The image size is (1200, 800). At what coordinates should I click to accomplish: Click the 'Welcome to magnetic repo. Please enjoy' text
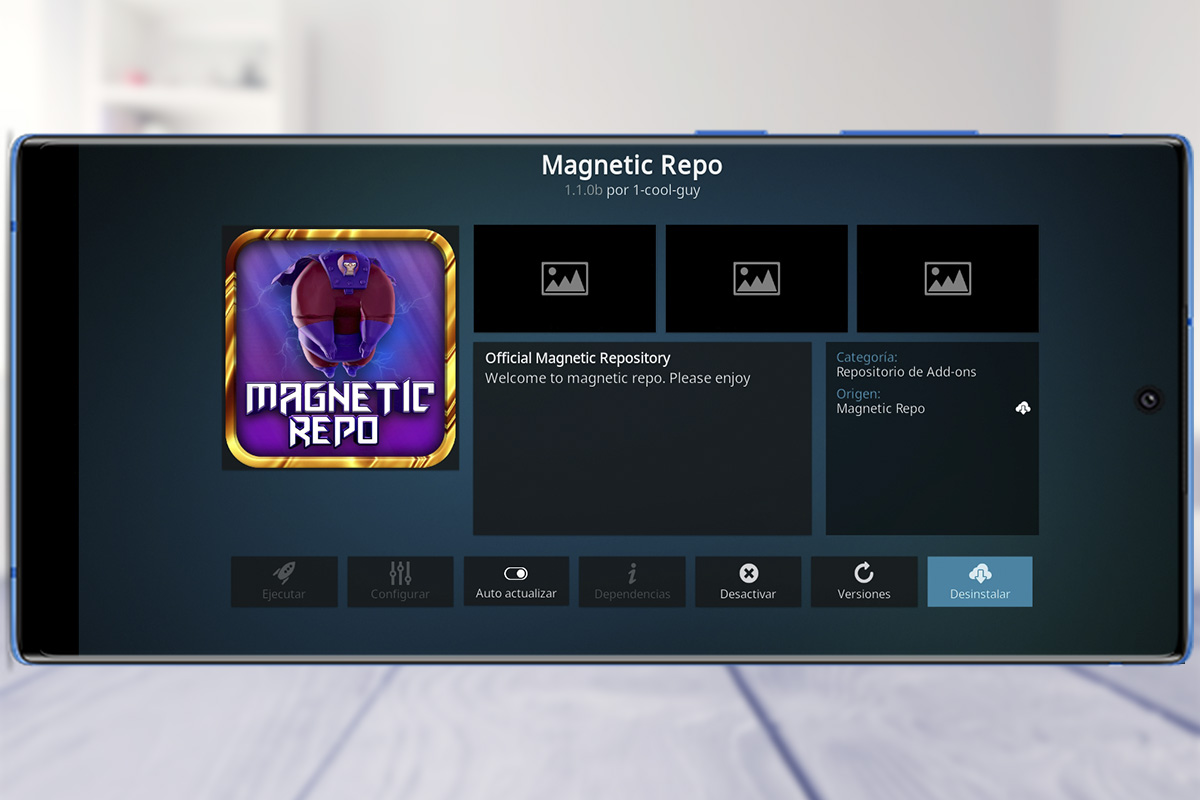tap(618, 378)
